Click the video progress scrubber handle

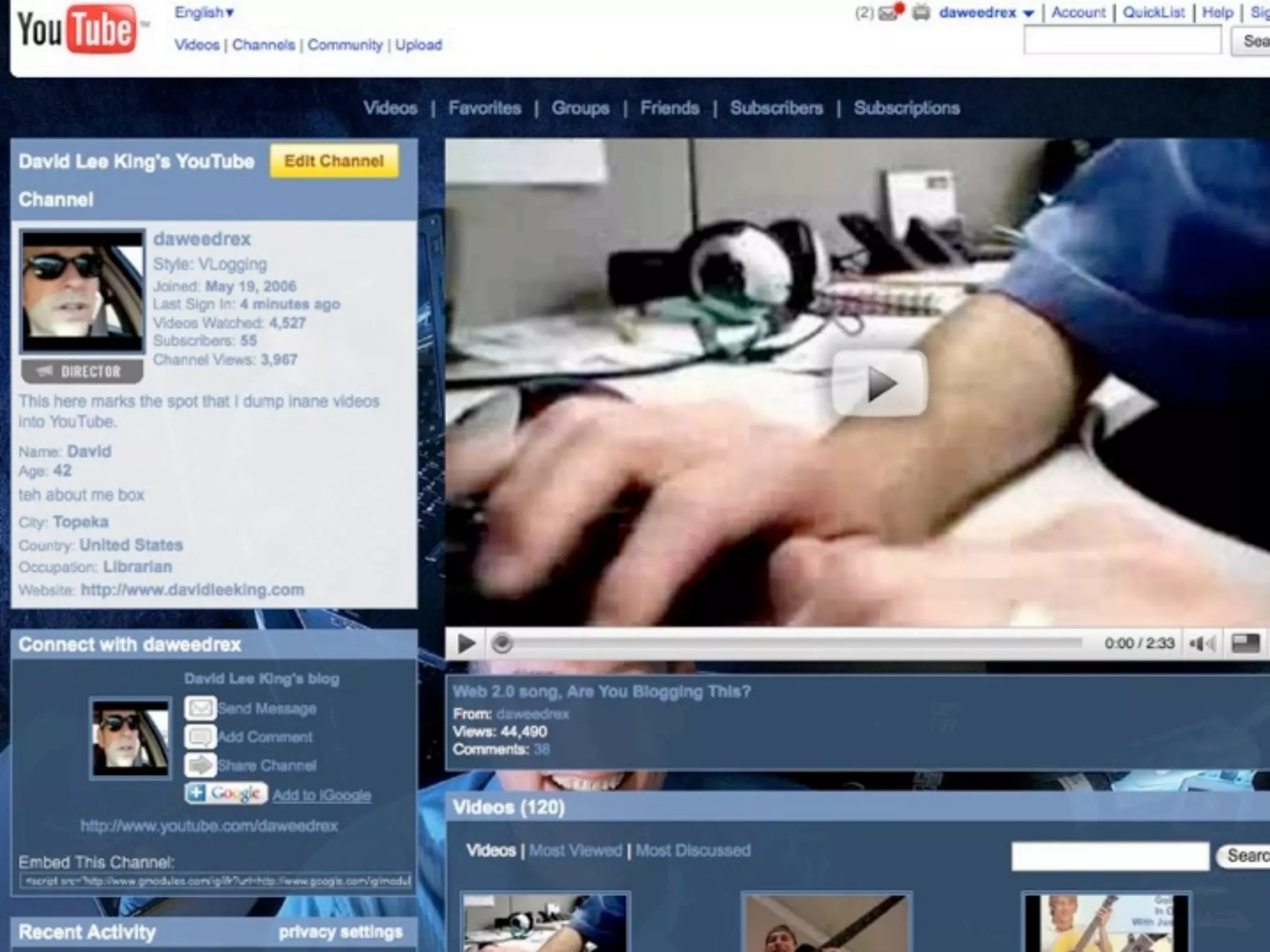click(x=502, y=644)
